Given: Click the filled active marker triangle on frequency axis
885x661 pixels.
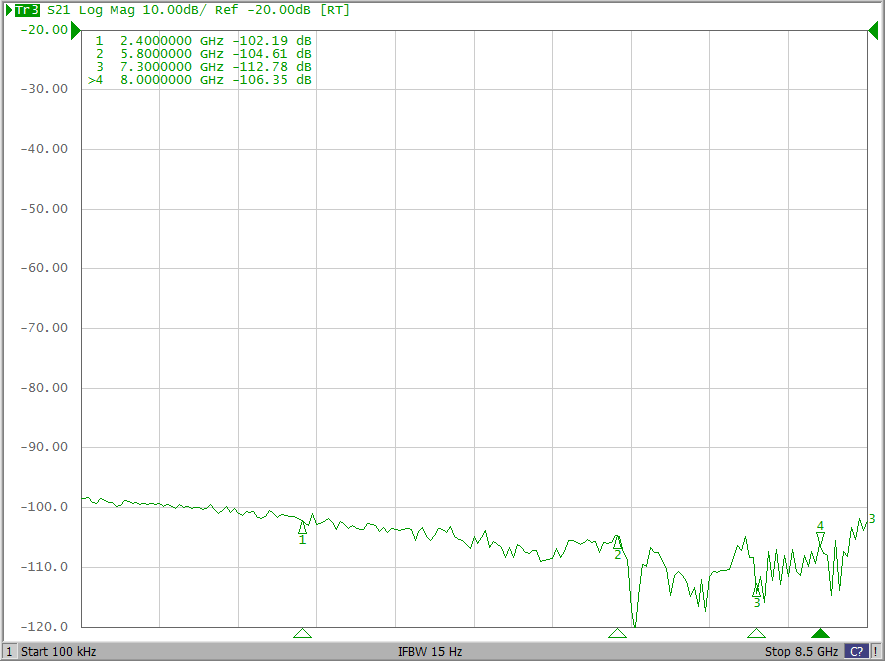Looking at the screenshot, I should 820,633.
